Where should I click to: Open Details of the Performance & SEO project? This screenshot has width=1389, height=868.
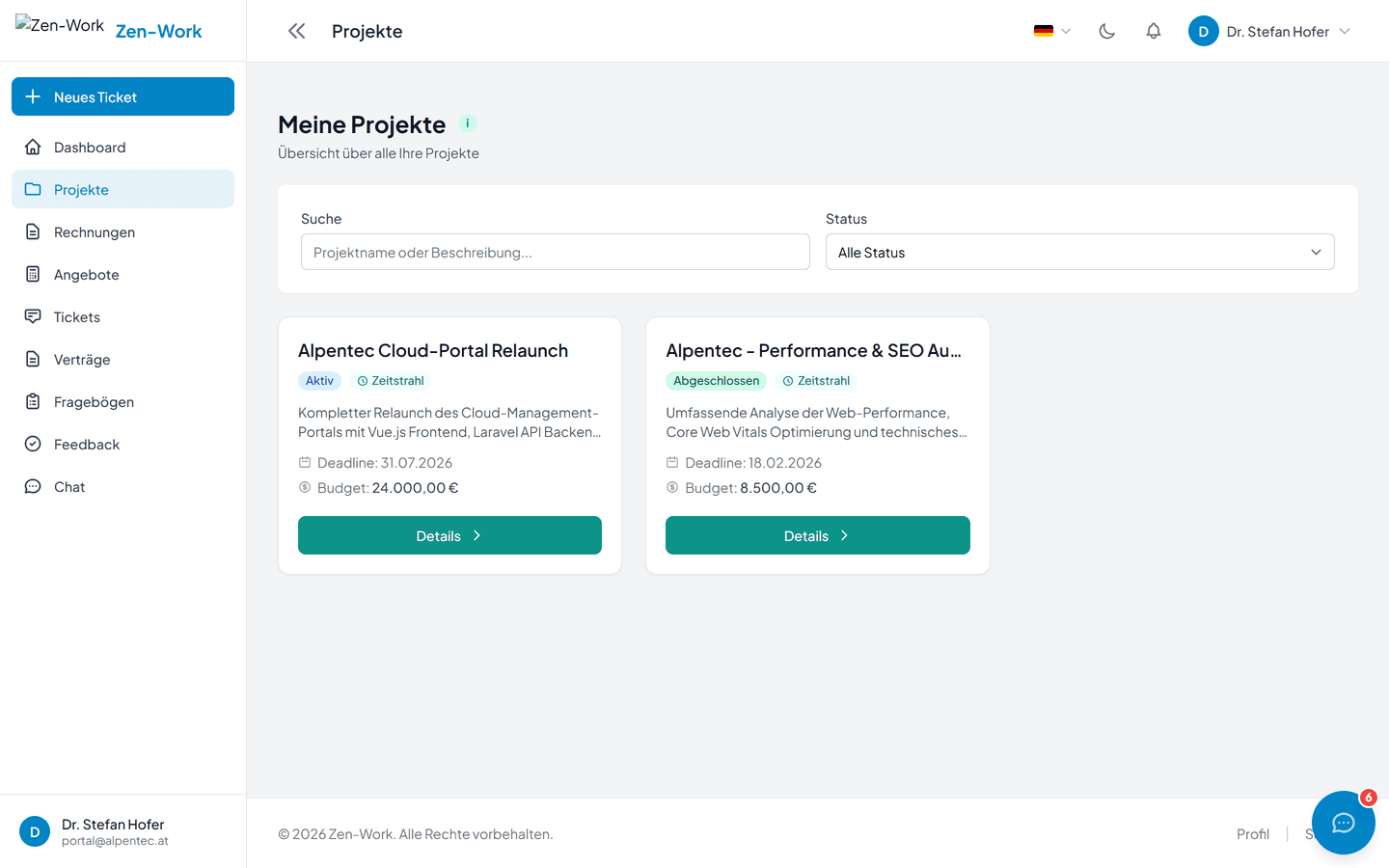pos(817,535)
